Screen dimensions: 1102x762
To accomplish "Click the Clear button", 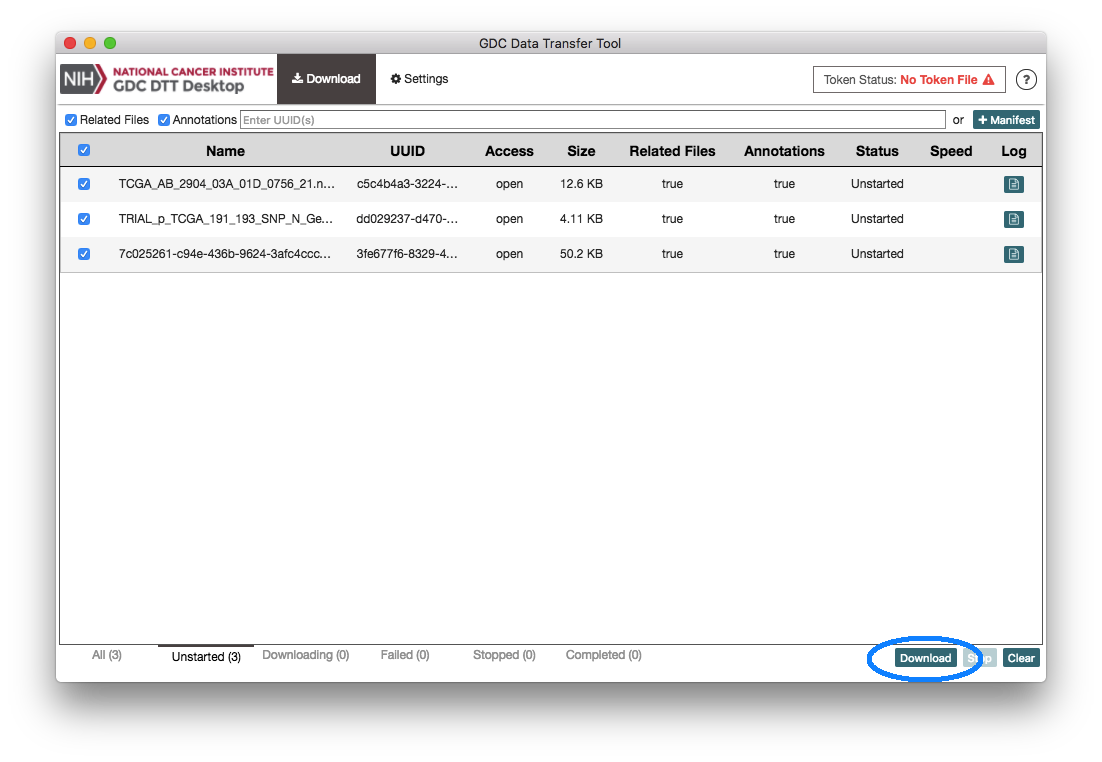I will click(x=1021, y=658).
